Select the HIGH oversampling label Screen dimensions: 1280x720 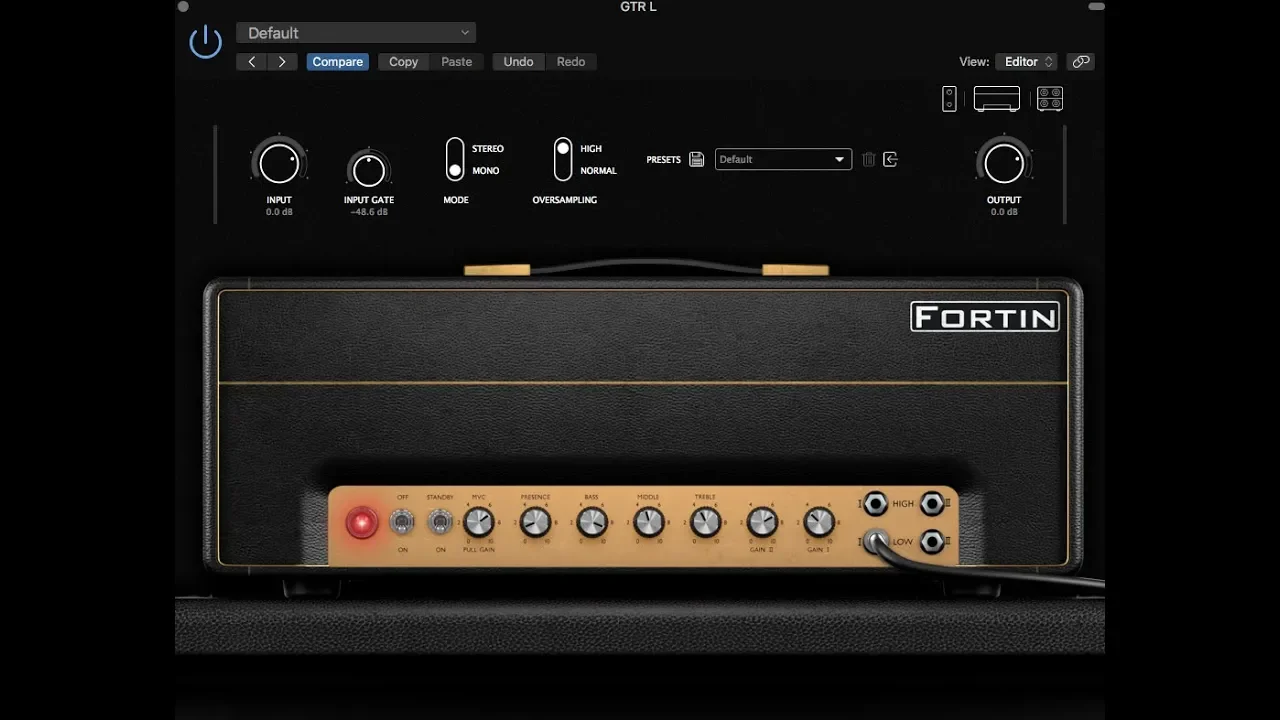click(x=591, y=149)
